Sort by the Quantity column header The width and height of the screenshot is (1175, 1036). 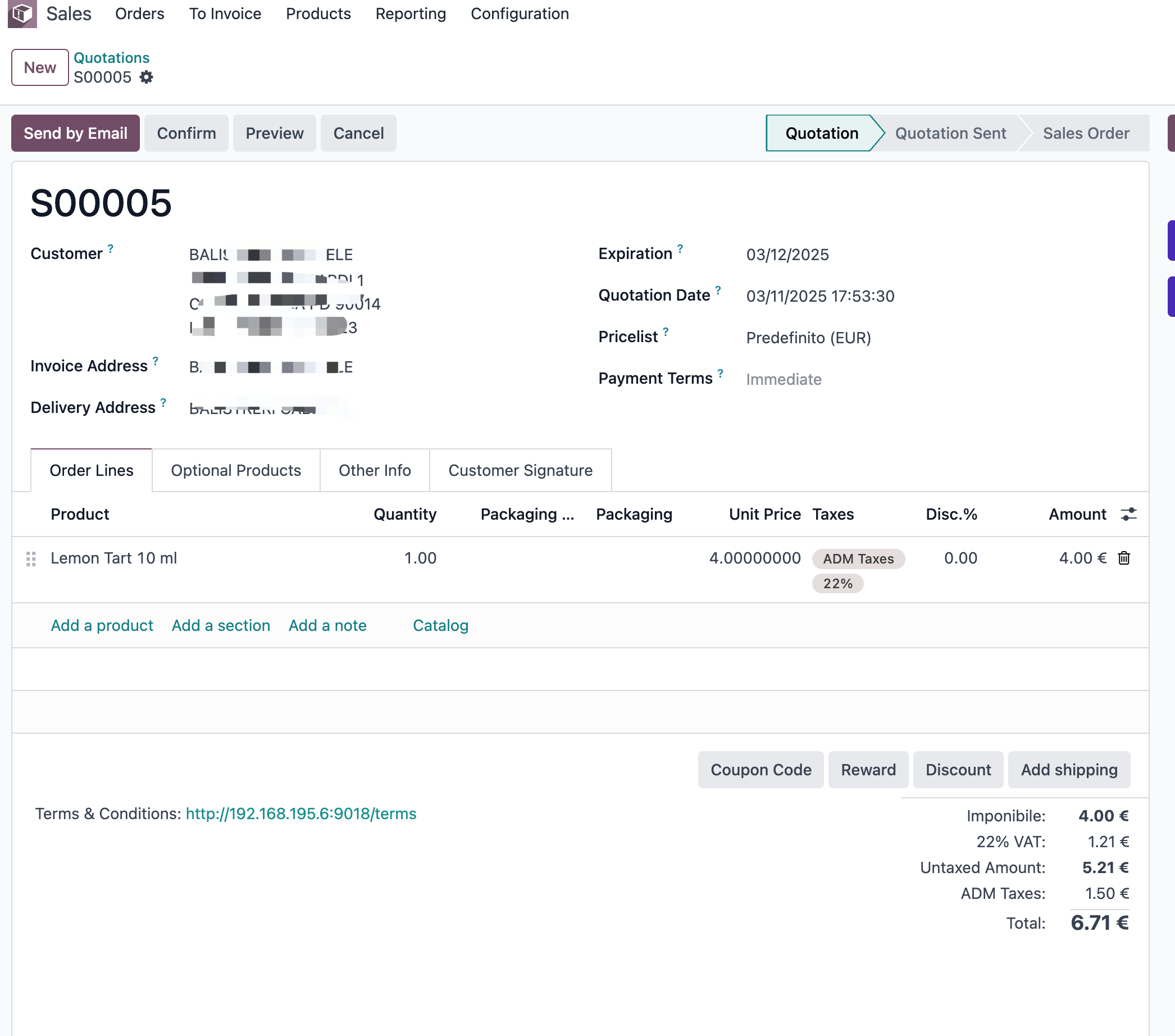405,515
